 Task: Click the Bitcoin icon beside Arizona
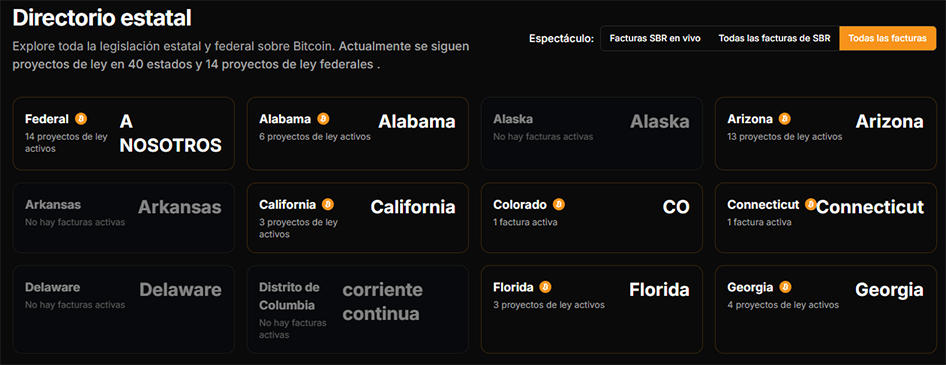point(784,119)
